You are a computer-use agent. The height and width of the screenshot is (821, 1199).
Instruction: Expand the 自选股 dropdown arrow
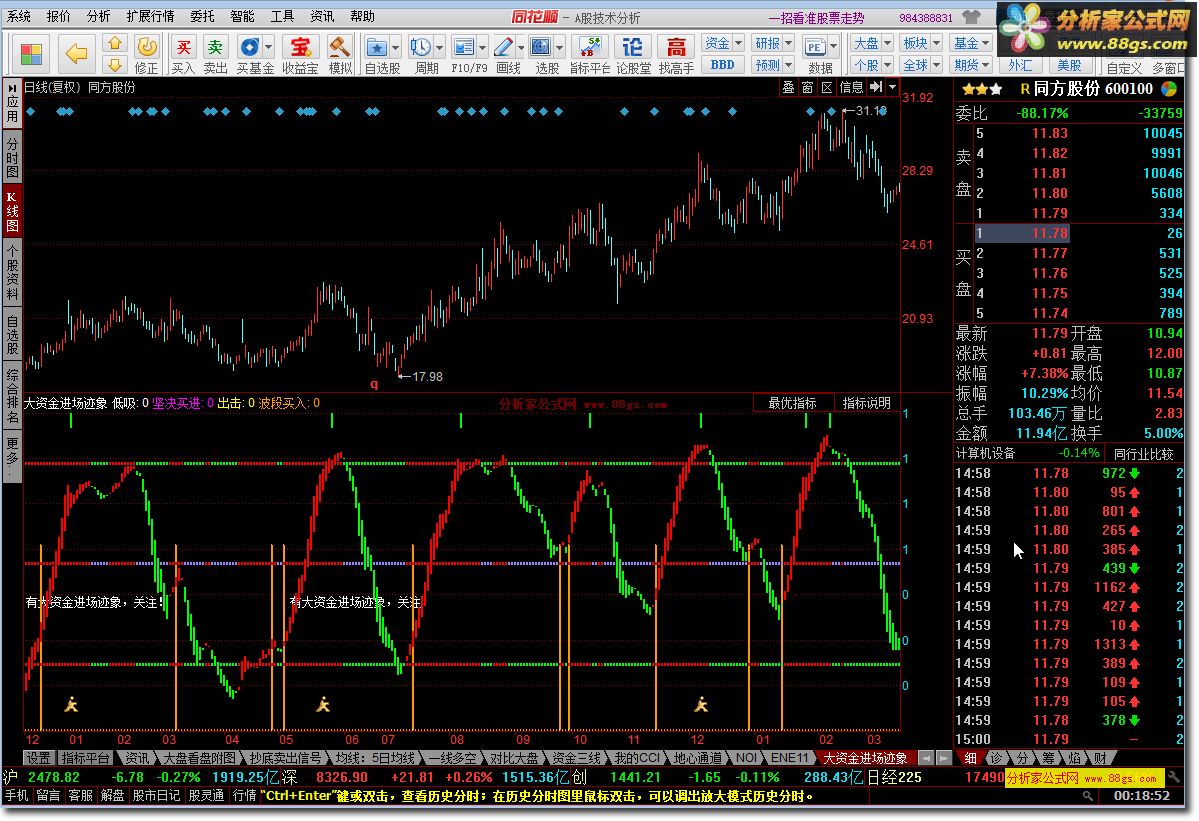coord(395,47)
